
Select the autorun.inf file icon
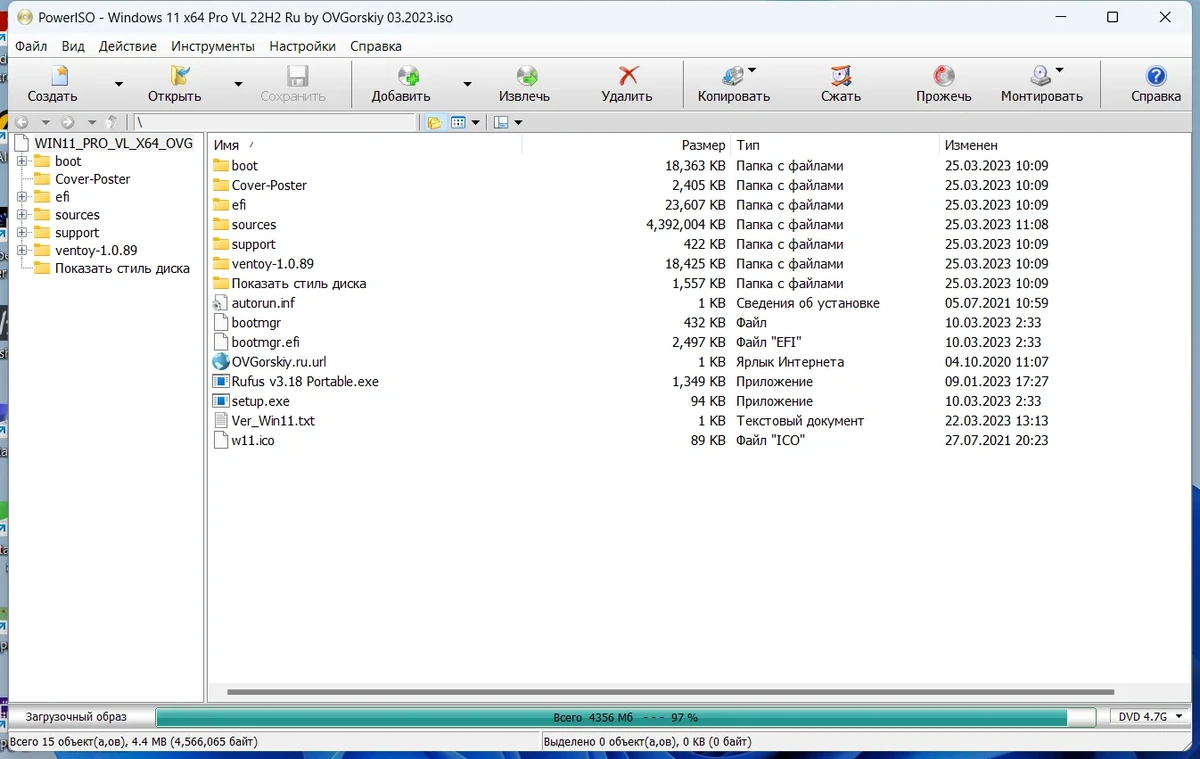(221, 303)
